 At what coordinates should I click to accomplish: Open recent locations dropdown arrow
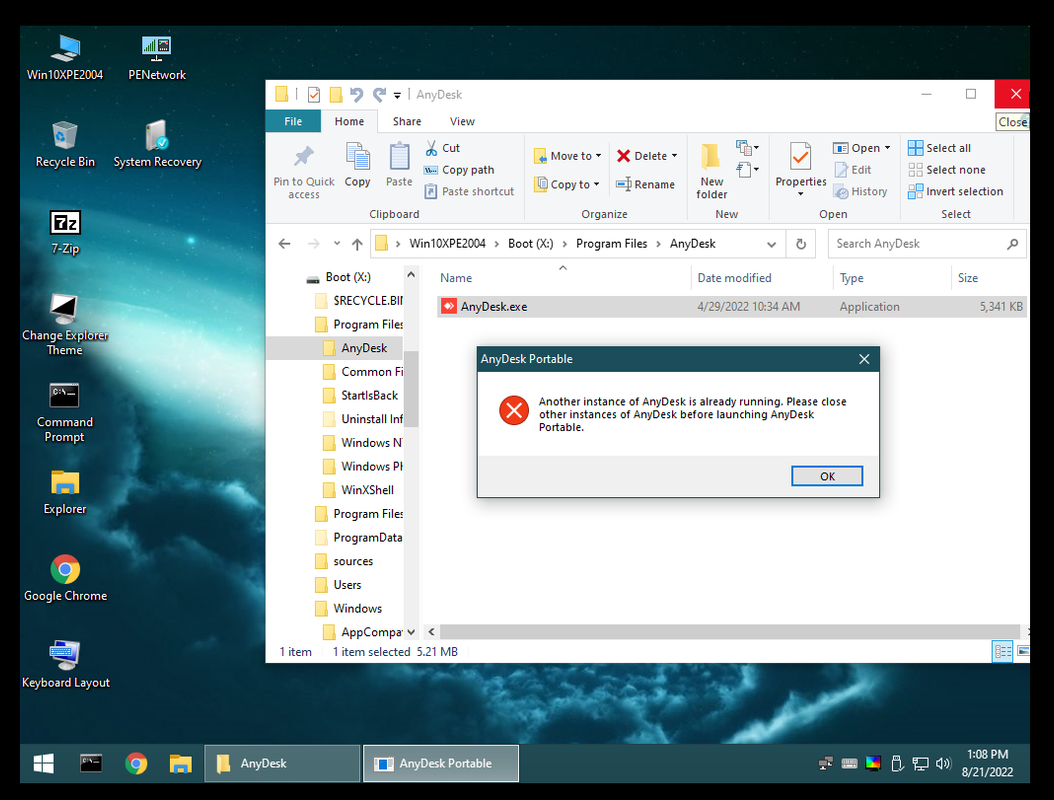coord(337,244)
